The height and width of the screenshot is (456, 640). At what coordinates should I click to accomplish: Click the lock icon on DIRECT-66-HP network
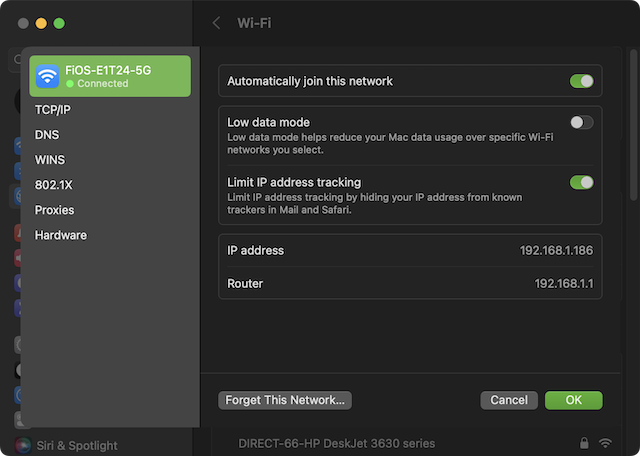coord(583,443)
